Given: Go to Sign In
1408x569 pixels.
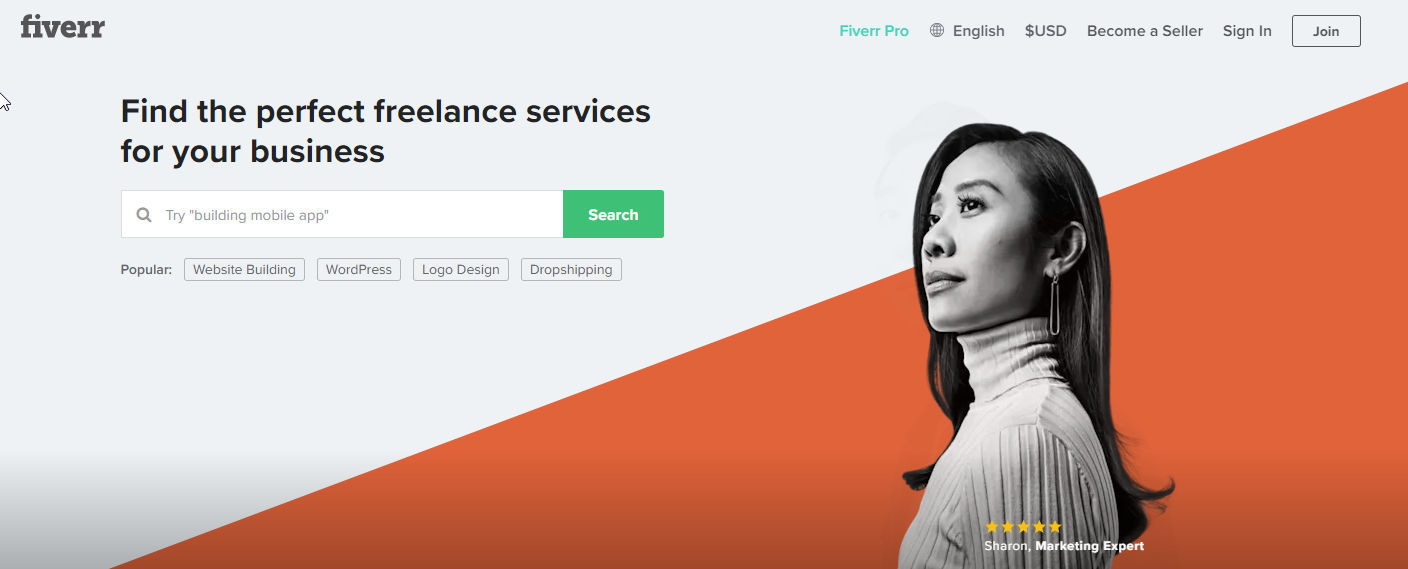Looking at the screenshot, I should (1247, 31).
